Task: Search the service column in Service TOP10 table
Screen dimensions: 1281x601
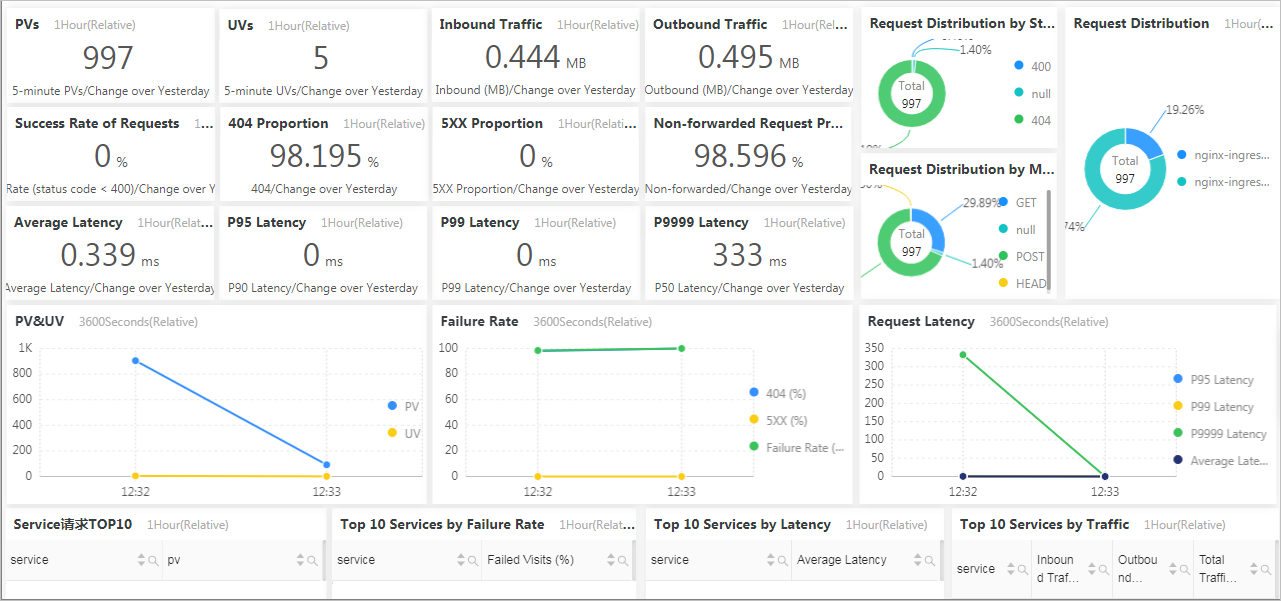Action: click(153, 561)
